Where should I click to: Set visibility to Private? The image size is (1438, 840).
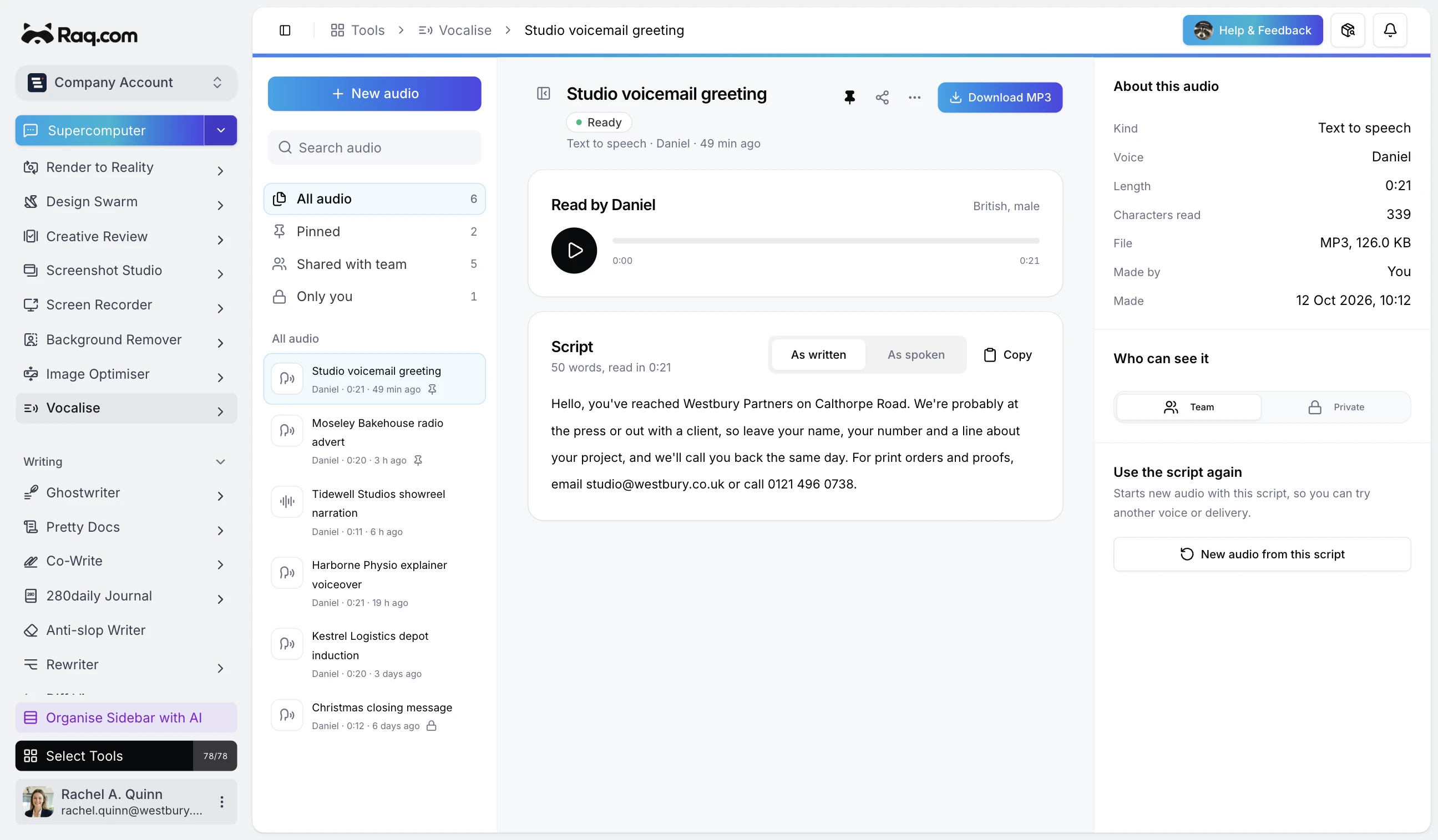click(1336, 407)
